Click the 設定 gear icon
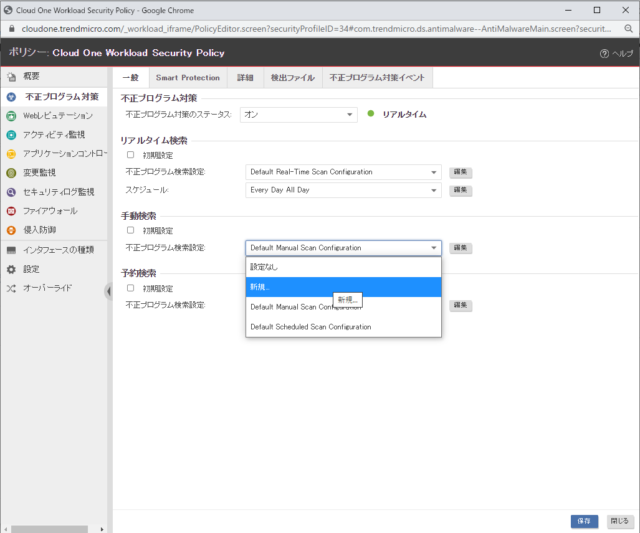640x533 pixels. point(11,269)
